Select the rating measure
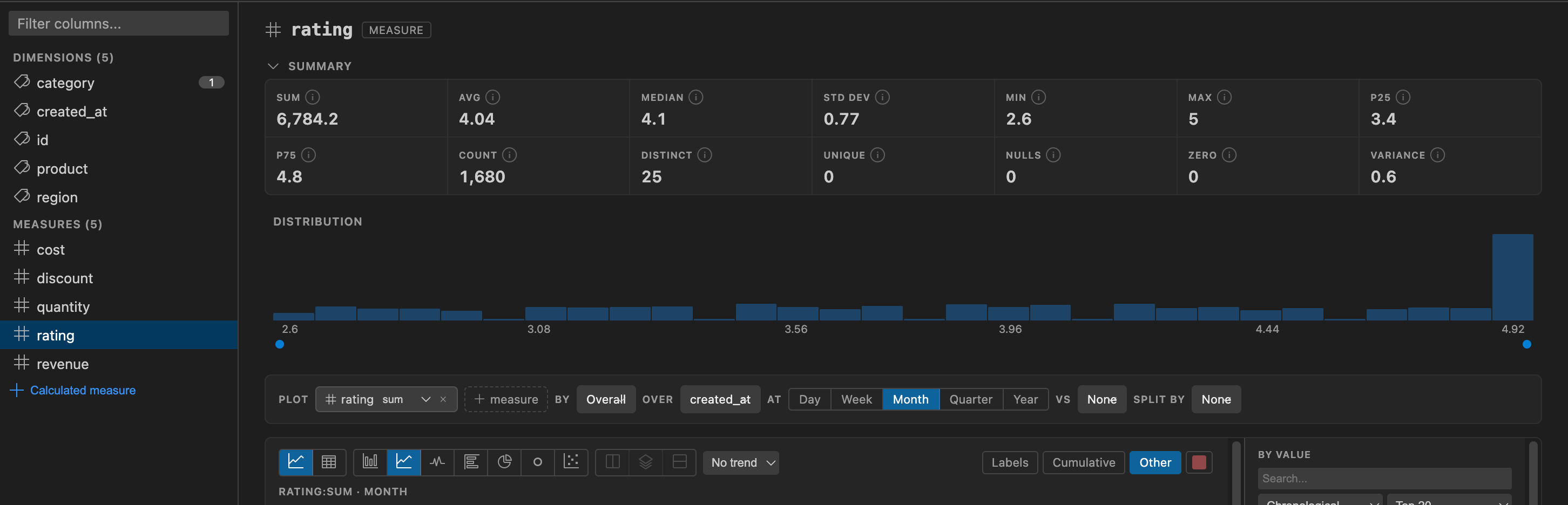This screenshot has width=1568, height=505. point(119,335)
